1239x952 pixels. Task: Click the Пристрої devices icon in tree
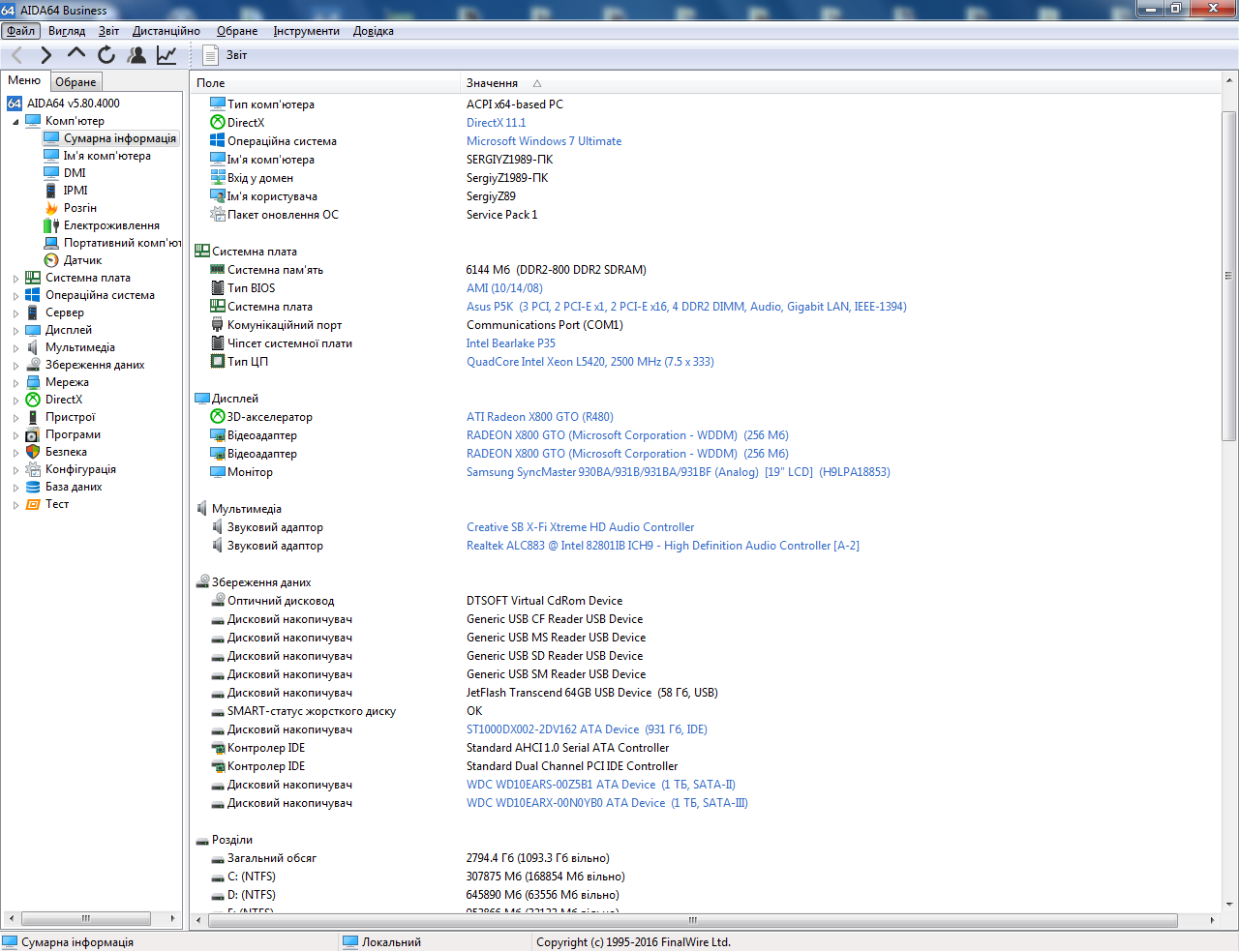33,417
